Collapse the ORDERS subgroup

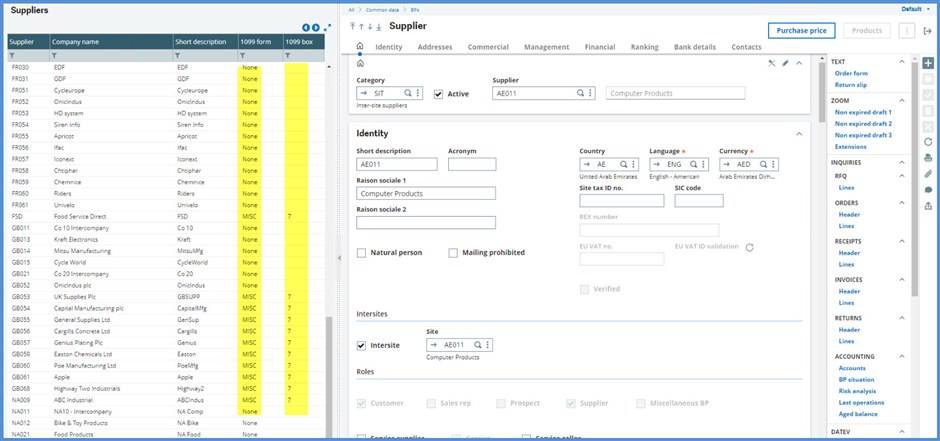(x=902, y=203)
